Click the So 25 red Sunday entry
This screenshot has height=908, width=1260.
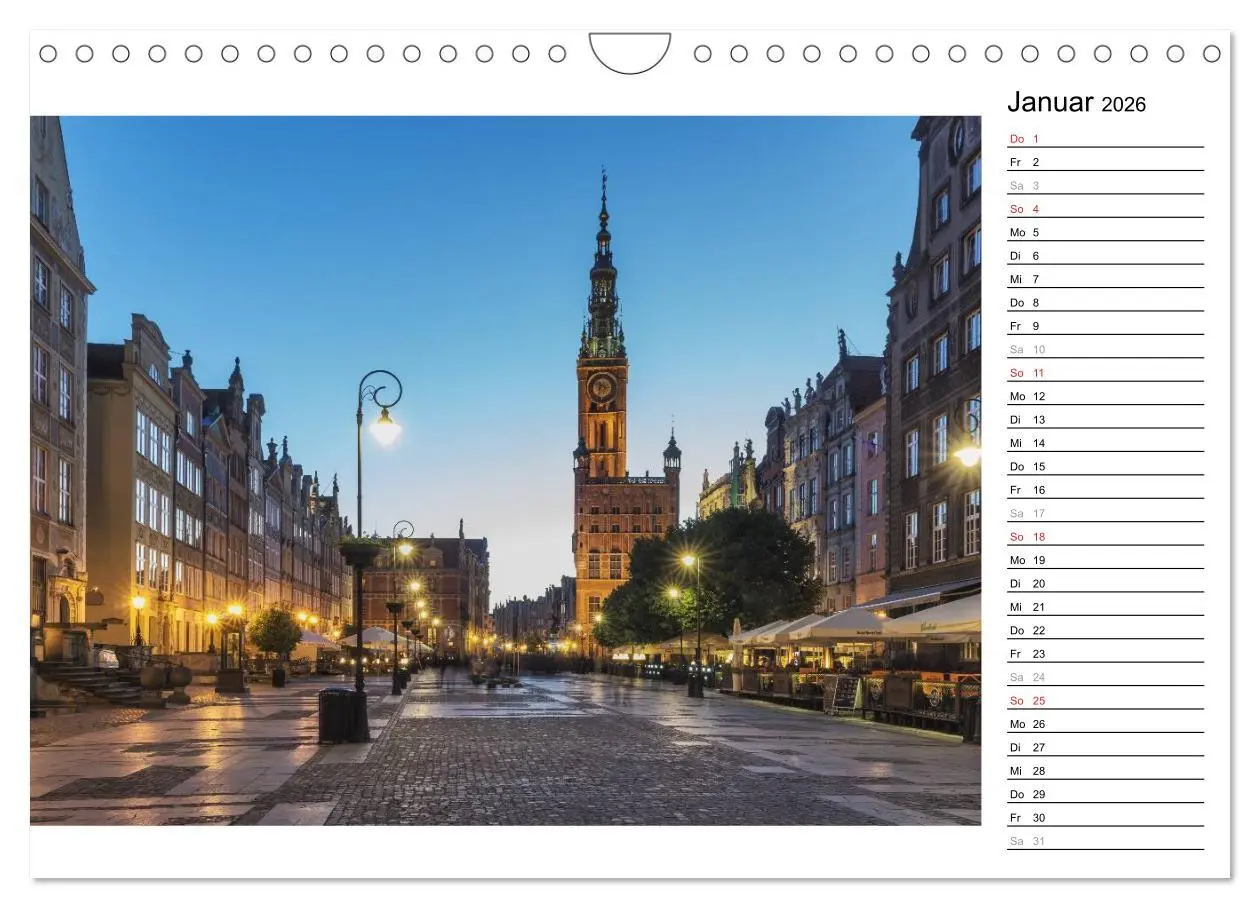(x=1026, y=701)
